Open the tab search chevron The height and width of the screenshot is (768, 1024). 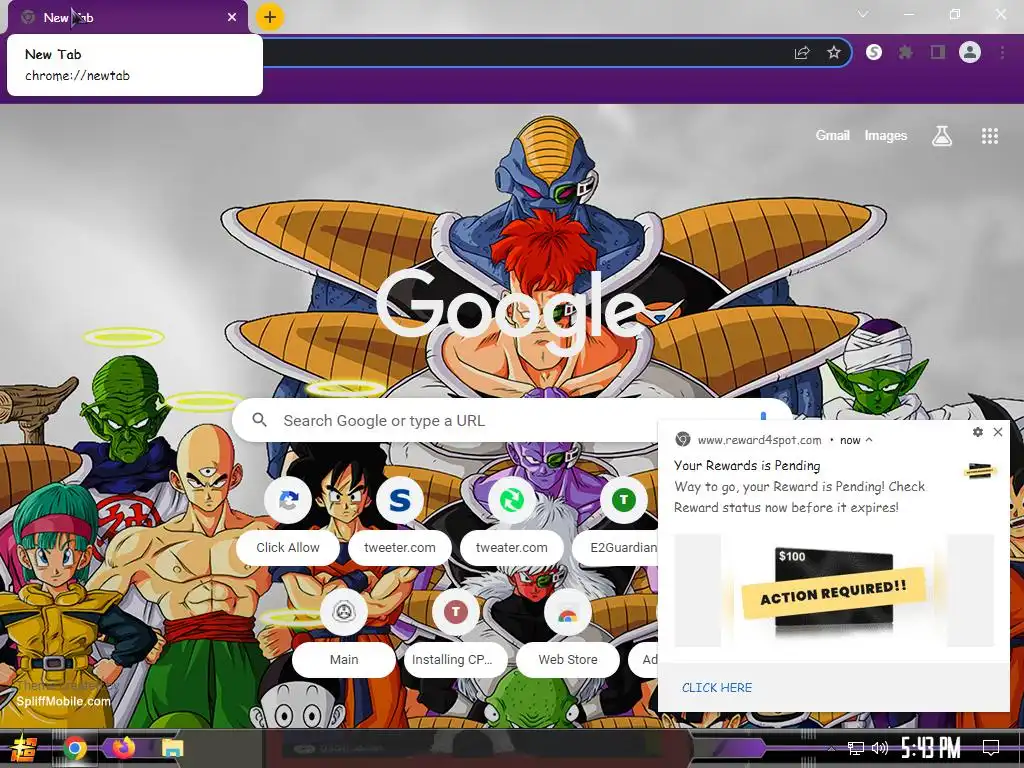[x=863, y=14]
